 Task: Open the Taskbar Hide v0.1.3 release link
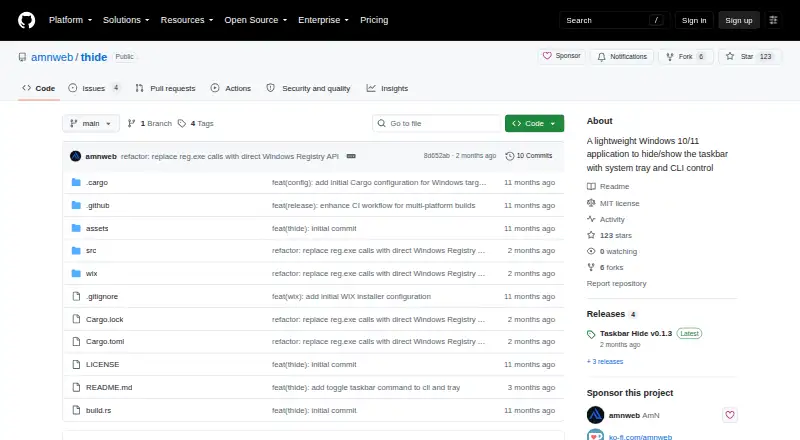pyautogui.click(x=636, y=333)
